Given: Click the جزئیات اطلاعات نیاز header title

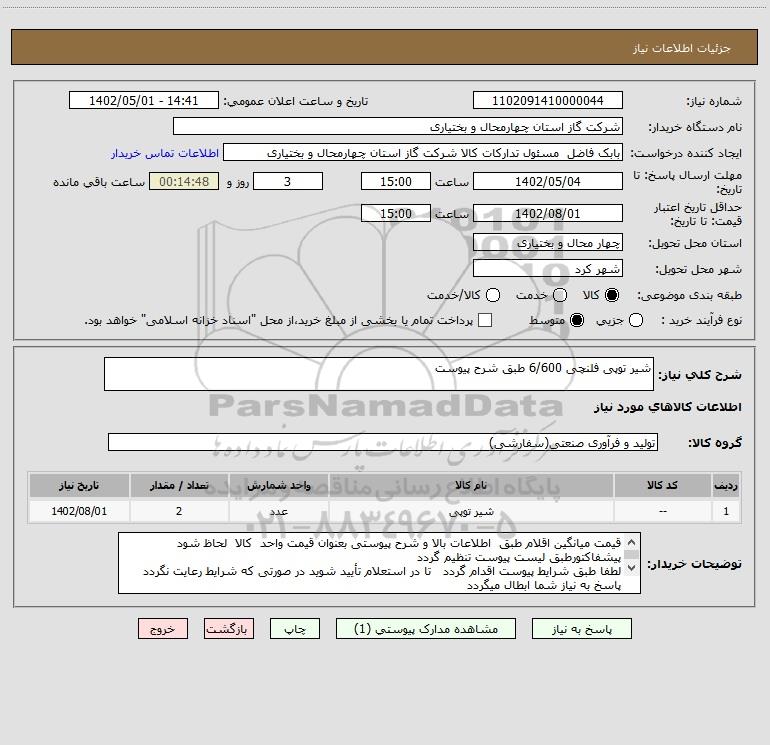Looking at the screenshot, I should click(x=681, y=48).
